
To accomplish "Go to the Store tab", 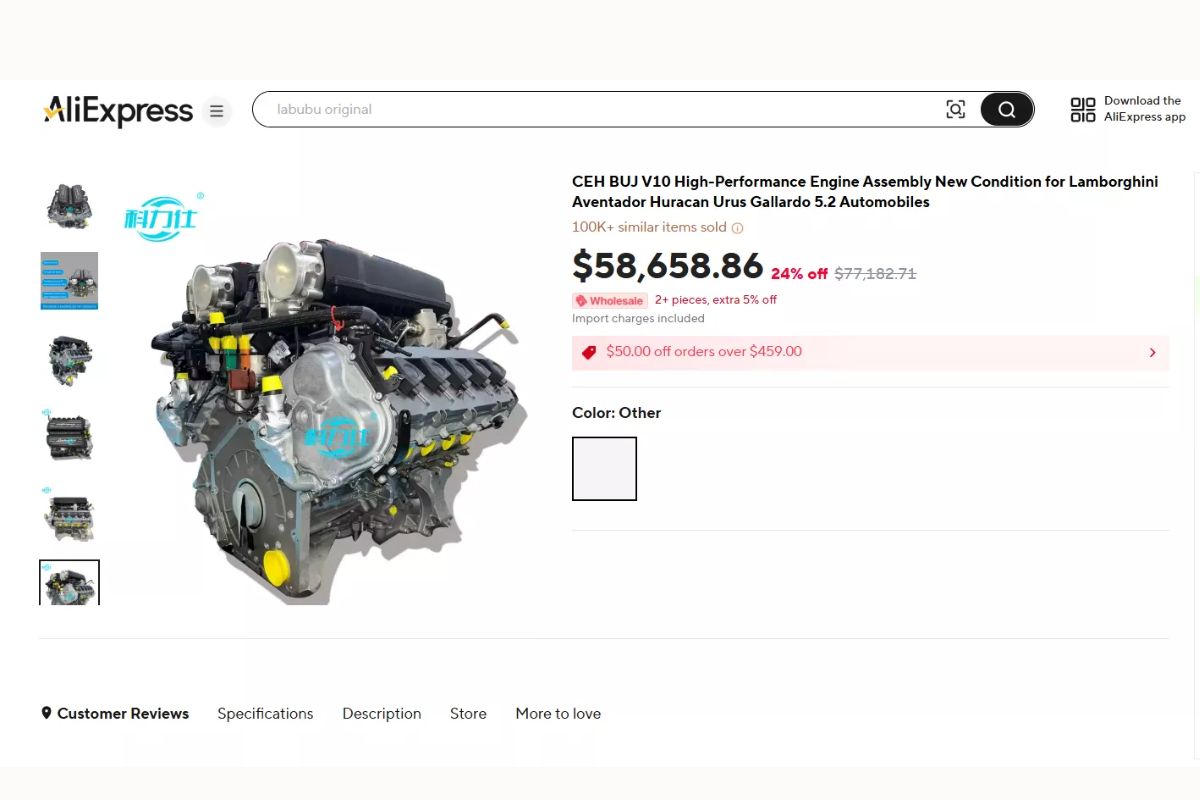I will pyautogui.click(x=468, y=714).
